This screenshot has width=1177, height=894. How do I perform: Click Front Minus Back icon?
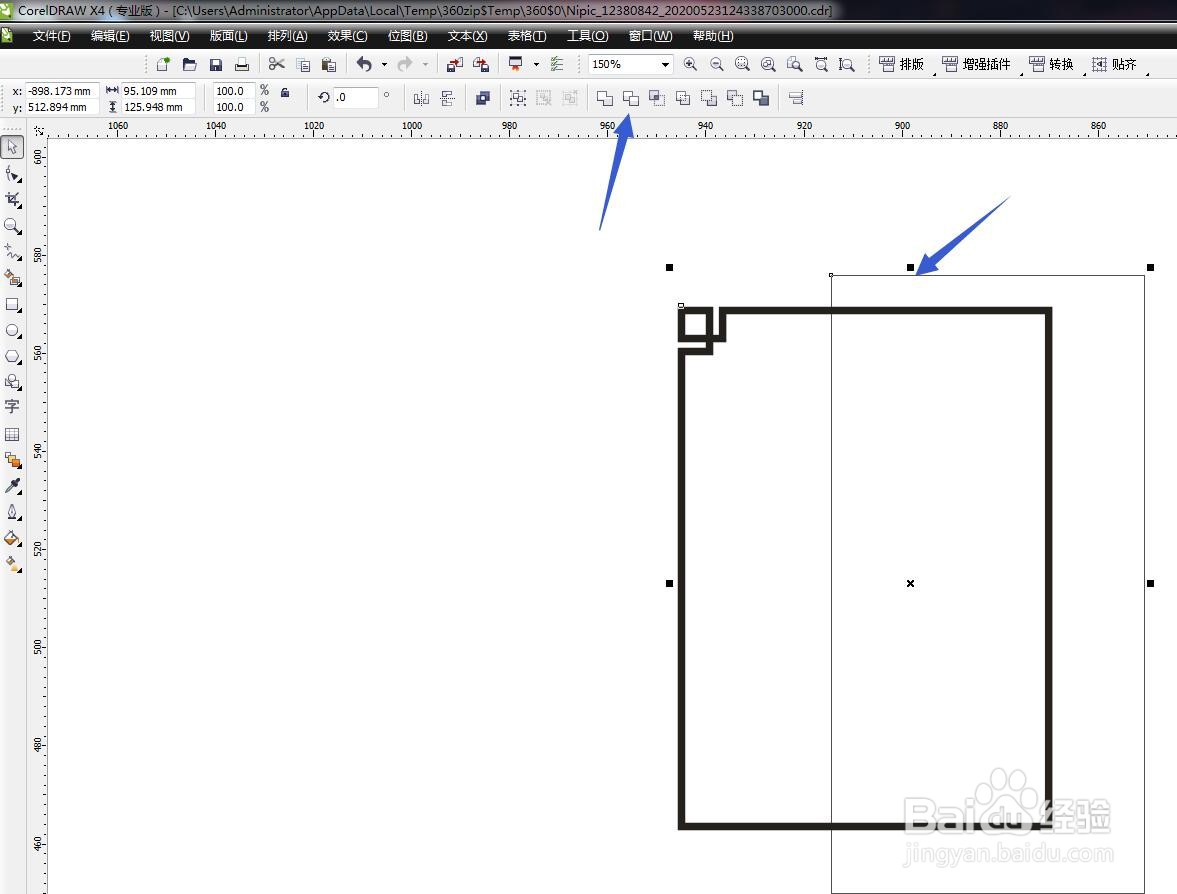pyautogui.click(x=709, y=98)
